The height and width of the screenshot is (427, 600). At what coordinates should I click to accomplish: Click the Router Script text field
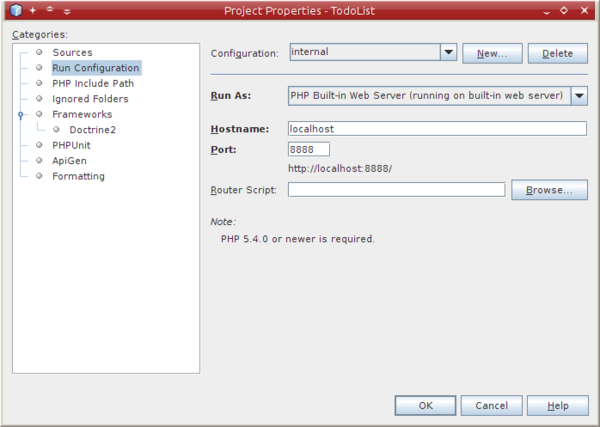(x=396, y=190)
